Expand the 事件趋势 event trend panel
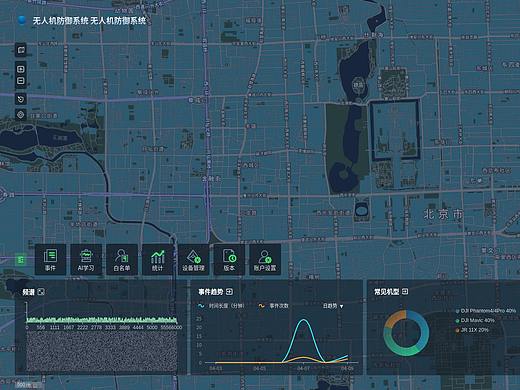The width and height of the screenshot is (520, 390). (229, 292)
